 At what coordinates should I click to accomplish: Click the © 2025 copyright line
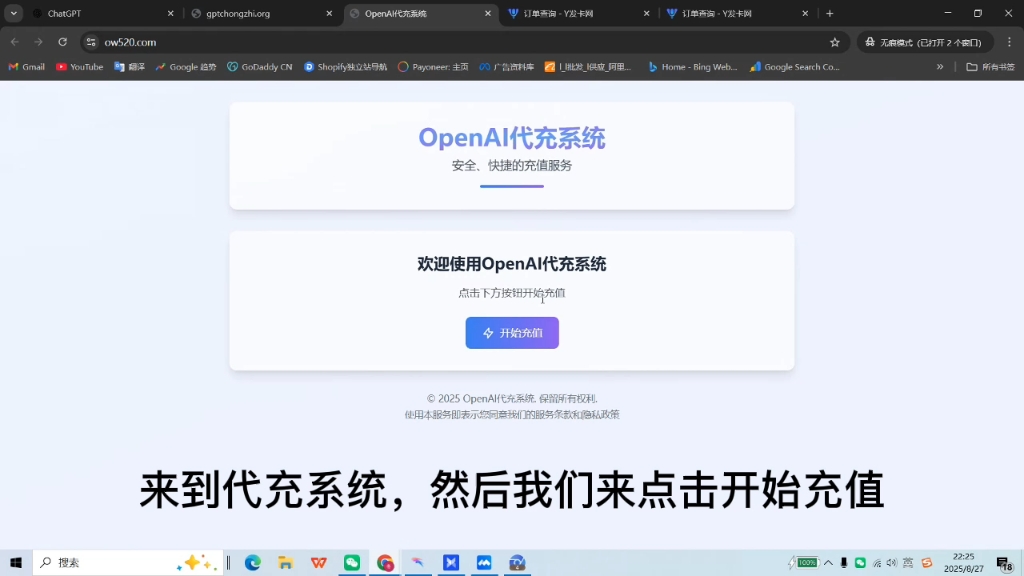point(512,398)
